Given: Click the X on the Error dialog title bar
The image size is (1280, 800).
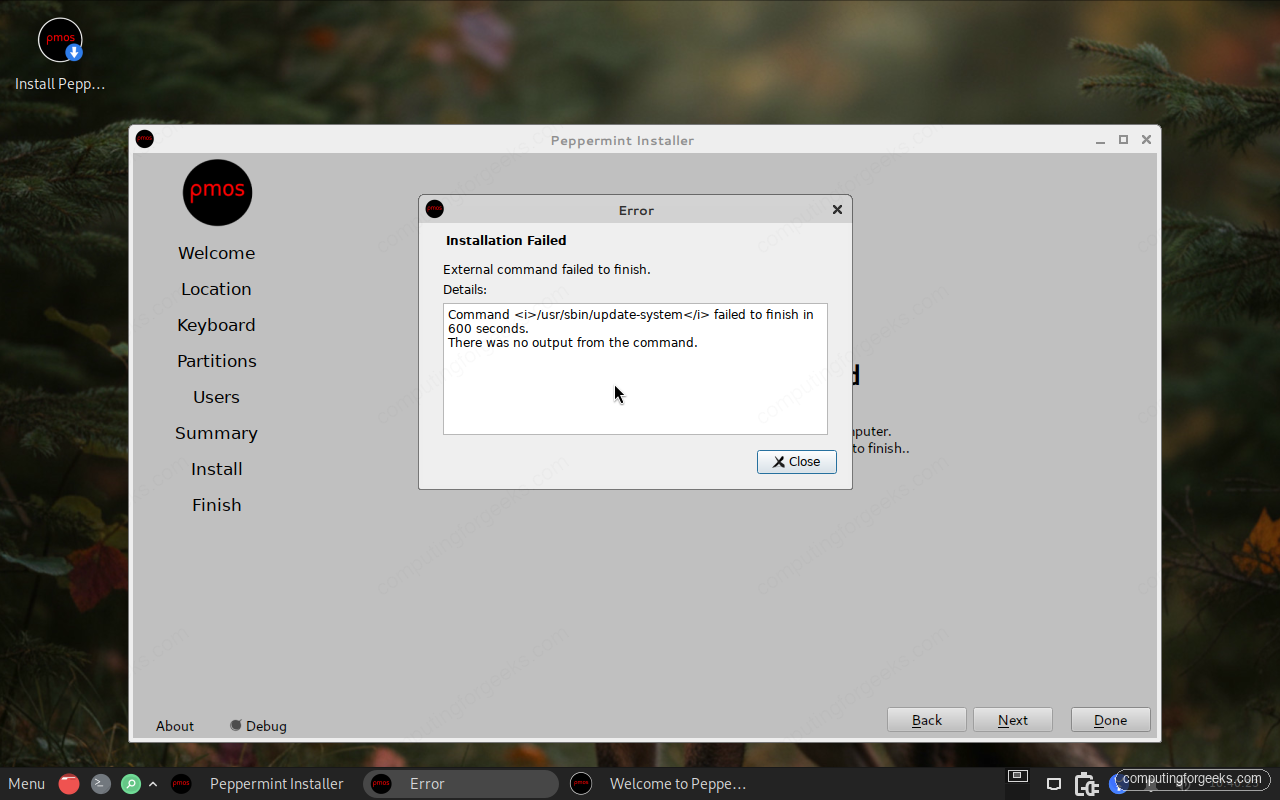Looking at the screenshot, I should click(x=837, y=210).
